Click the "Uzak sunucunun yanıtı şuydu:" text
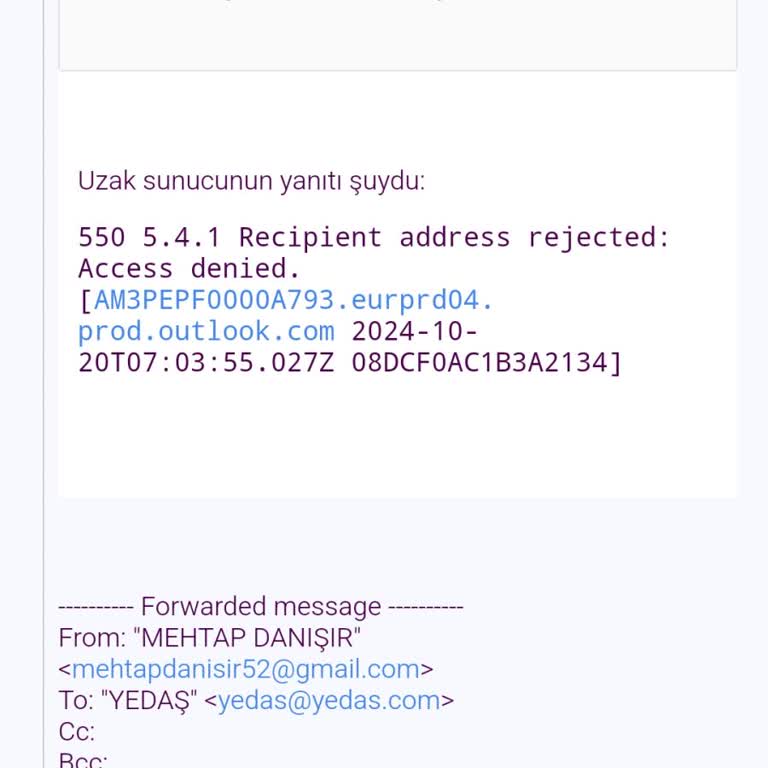Screen dimensions: 768x768 [x=251, y=181]
